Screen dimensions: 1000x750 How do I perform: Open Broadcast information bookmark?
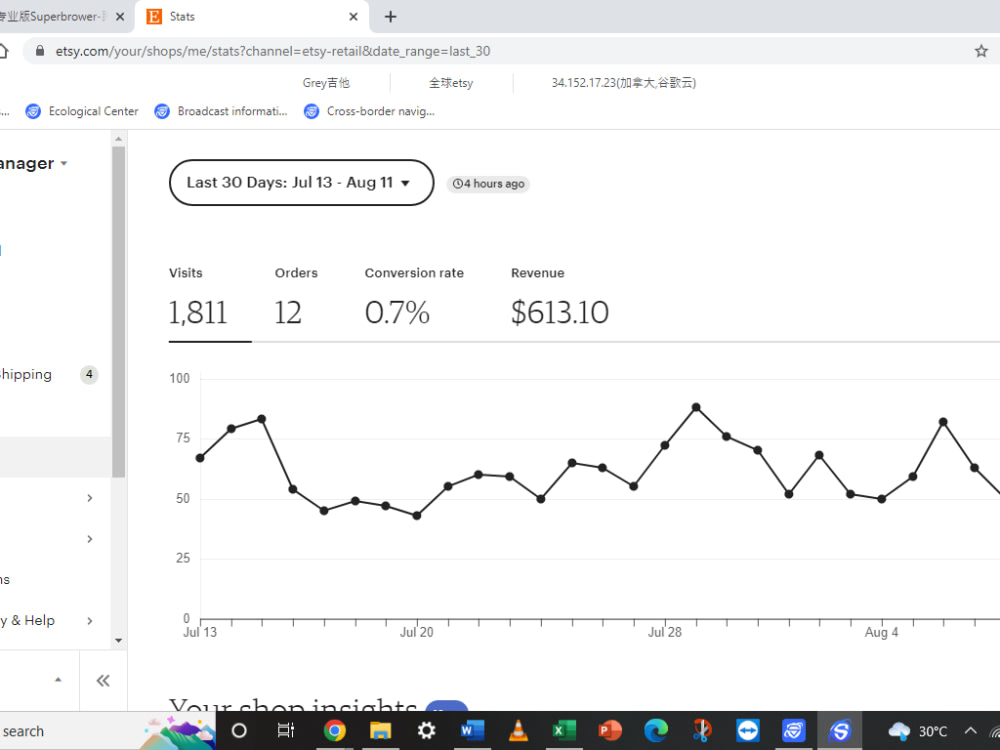click(x=221, y=111)
